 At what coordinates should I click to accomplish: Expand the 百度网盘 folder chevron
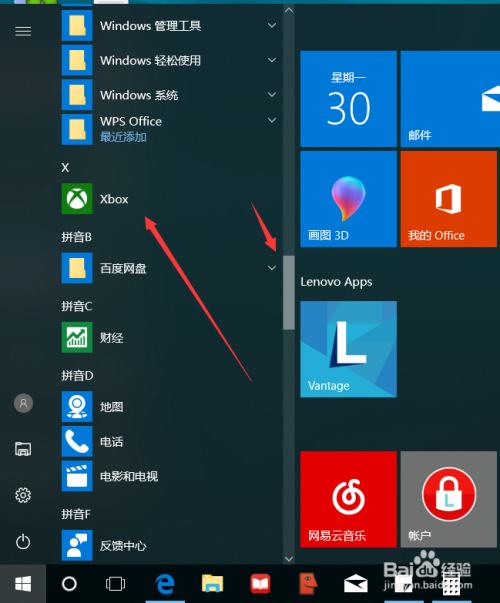click(x=272, y=268)
